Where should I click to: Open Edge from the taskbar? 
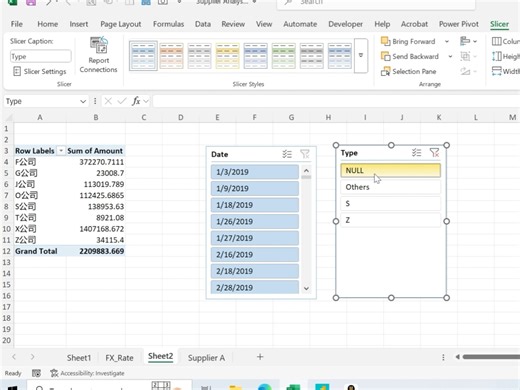265,387
